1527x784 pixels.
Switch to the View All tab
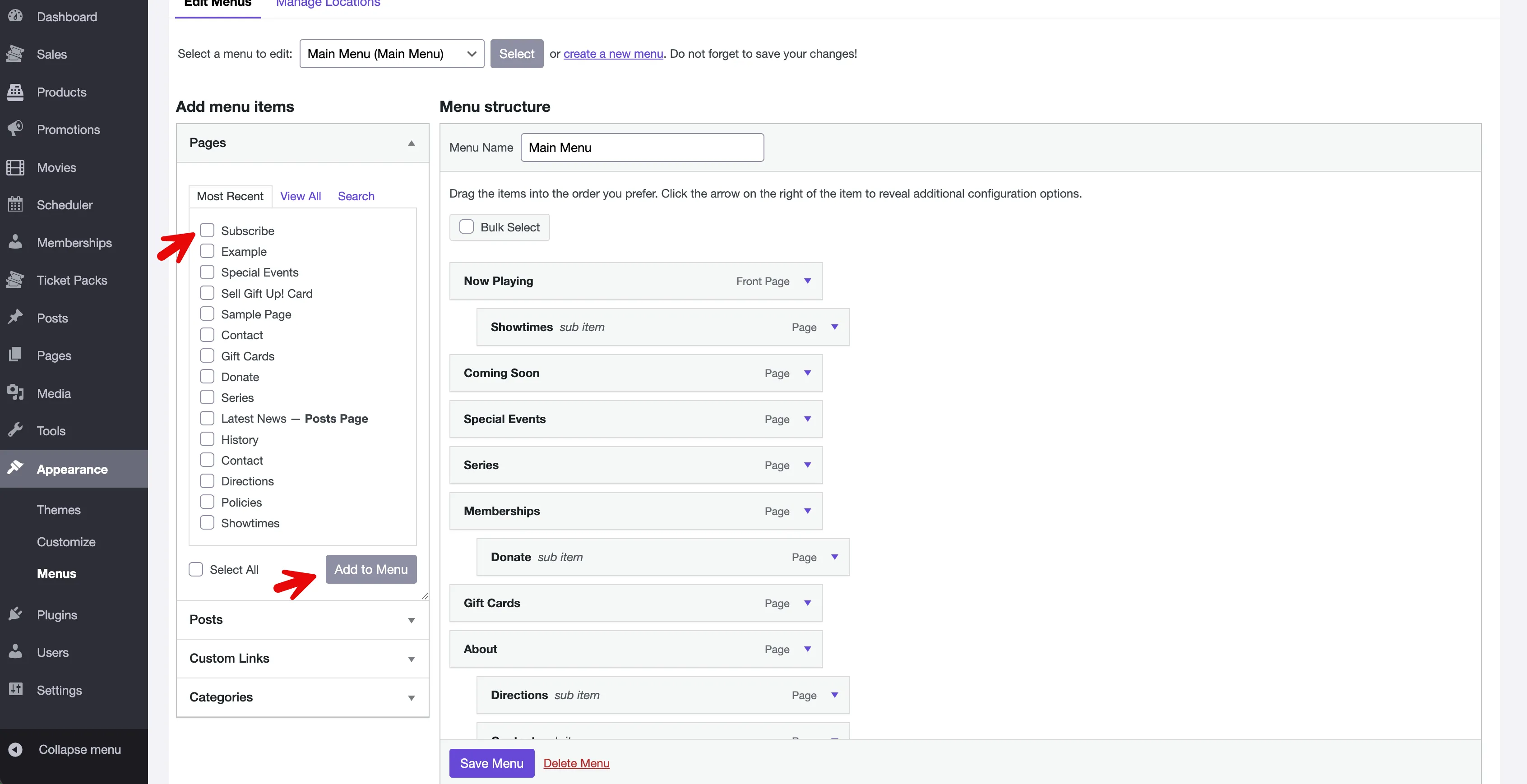(301, 196)
